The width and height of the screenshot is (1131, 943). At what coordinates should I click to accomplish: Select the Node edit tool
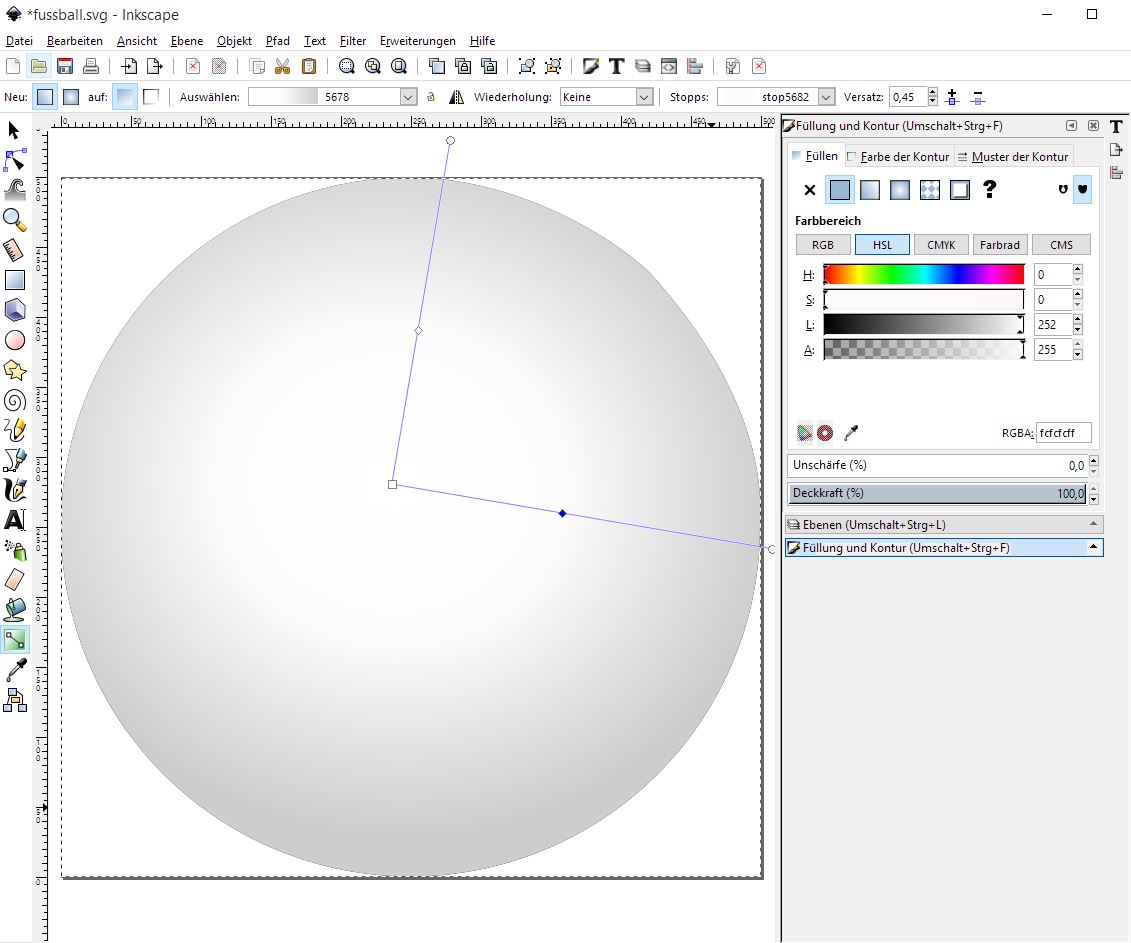pos(15,161)
